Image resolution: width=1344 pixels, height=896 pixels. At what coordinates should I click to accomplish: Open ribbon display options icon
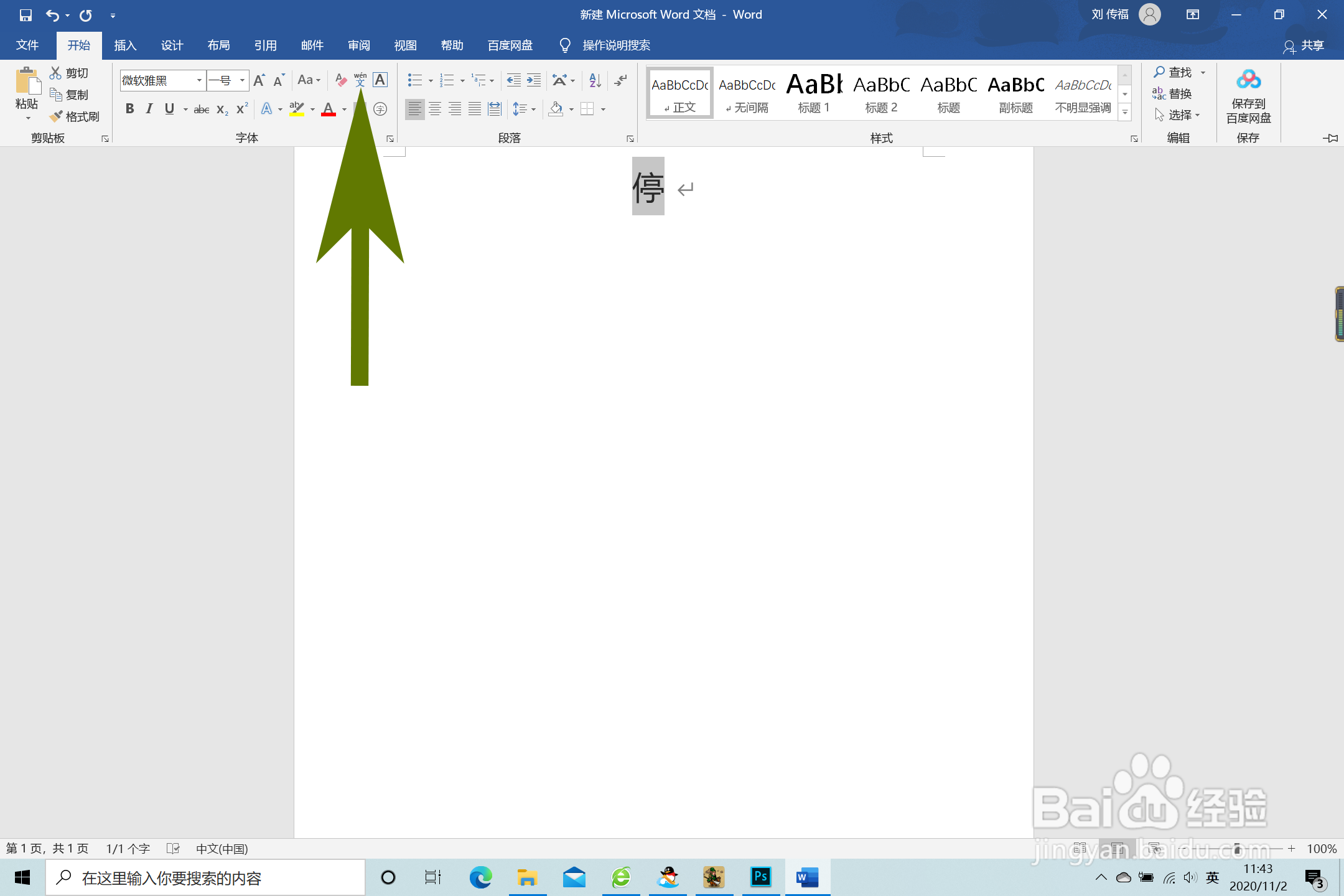point(1193,14)
